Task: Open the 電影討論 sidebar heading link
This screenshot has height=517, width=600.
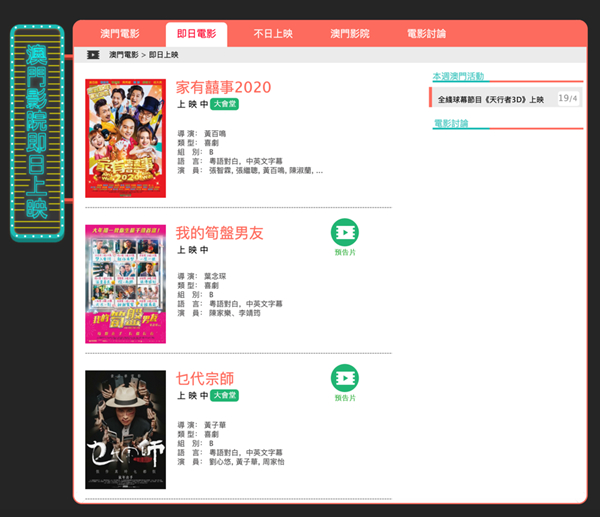Action: [451, 123]
